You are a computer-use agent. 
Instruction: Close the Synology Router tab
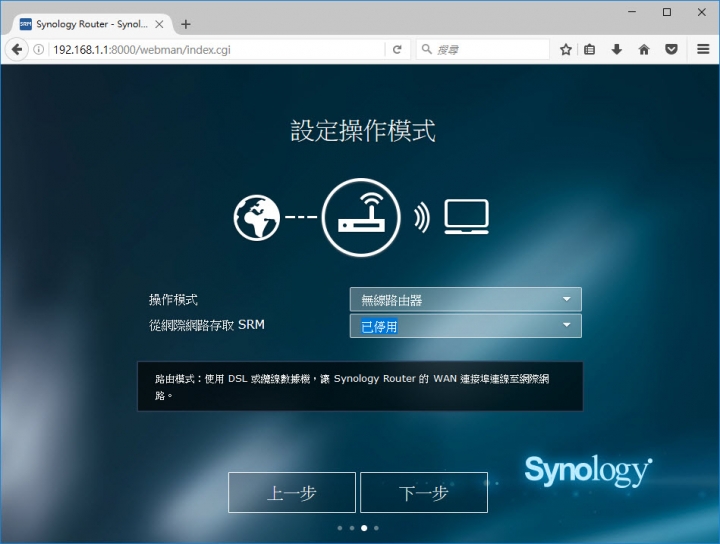(x=159, y=24)
